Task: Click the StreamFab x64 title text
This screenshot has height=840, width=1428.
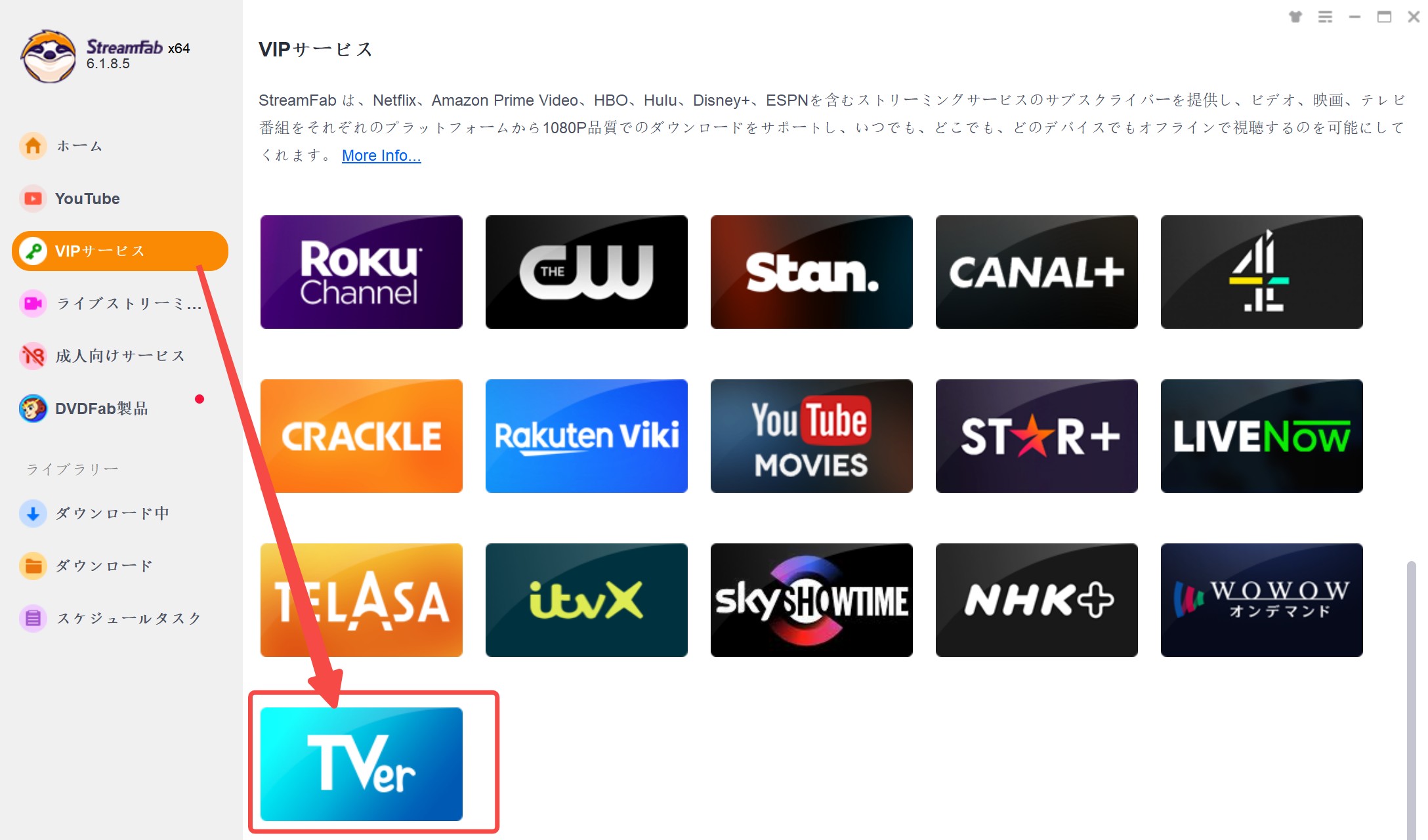Action: (138, 47)
